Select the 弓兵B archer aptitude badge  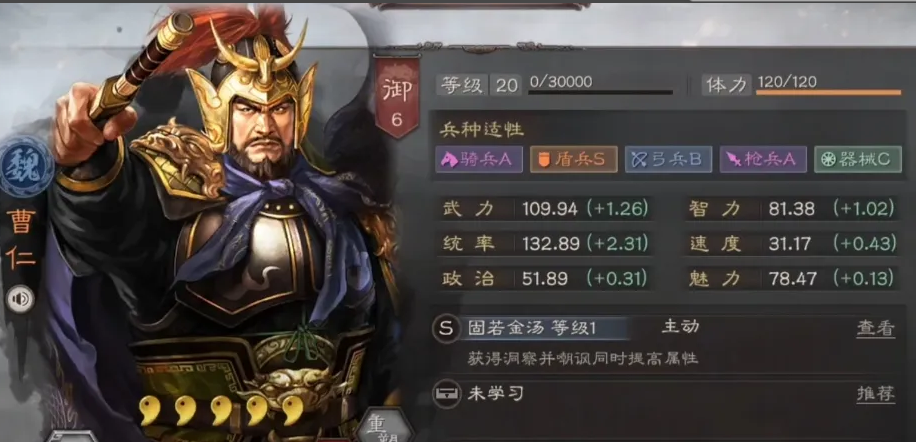tap(668, 159)
